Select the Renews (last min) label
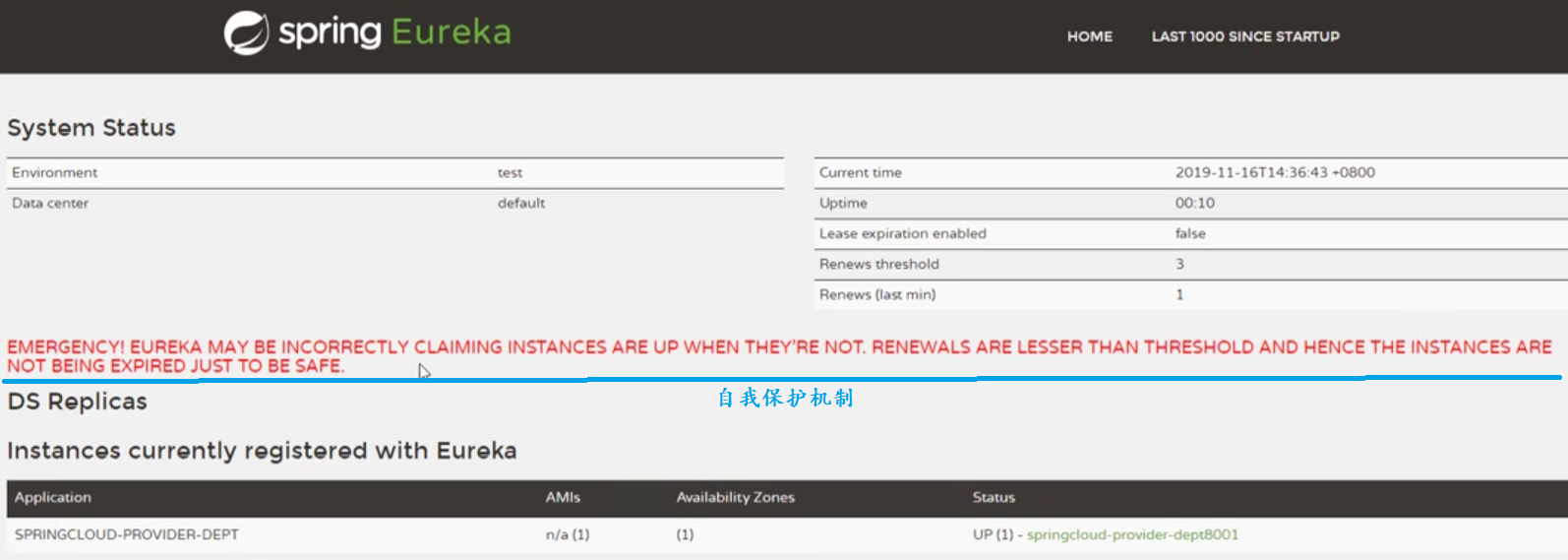 [x=877, y=294]
